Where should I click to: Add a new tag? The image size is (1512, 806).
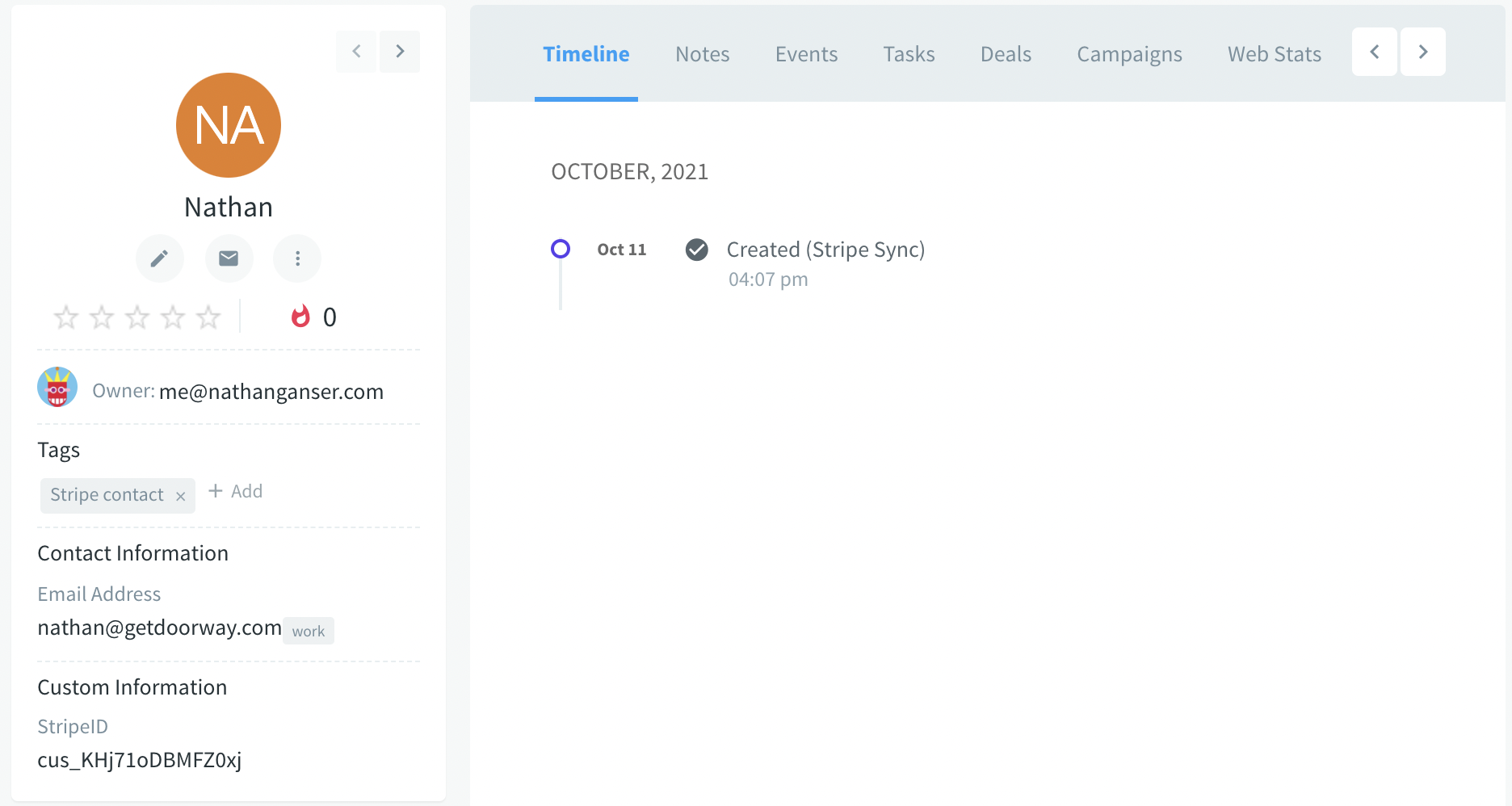pyautogui.click(x=236, y=491)
